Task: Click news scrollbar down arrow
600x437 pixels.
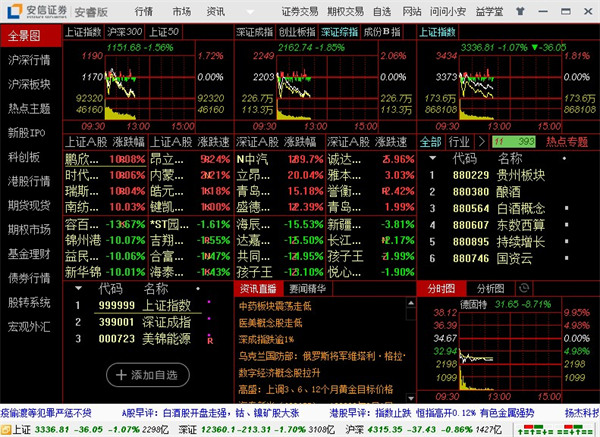Action: [x=411, y=398]
